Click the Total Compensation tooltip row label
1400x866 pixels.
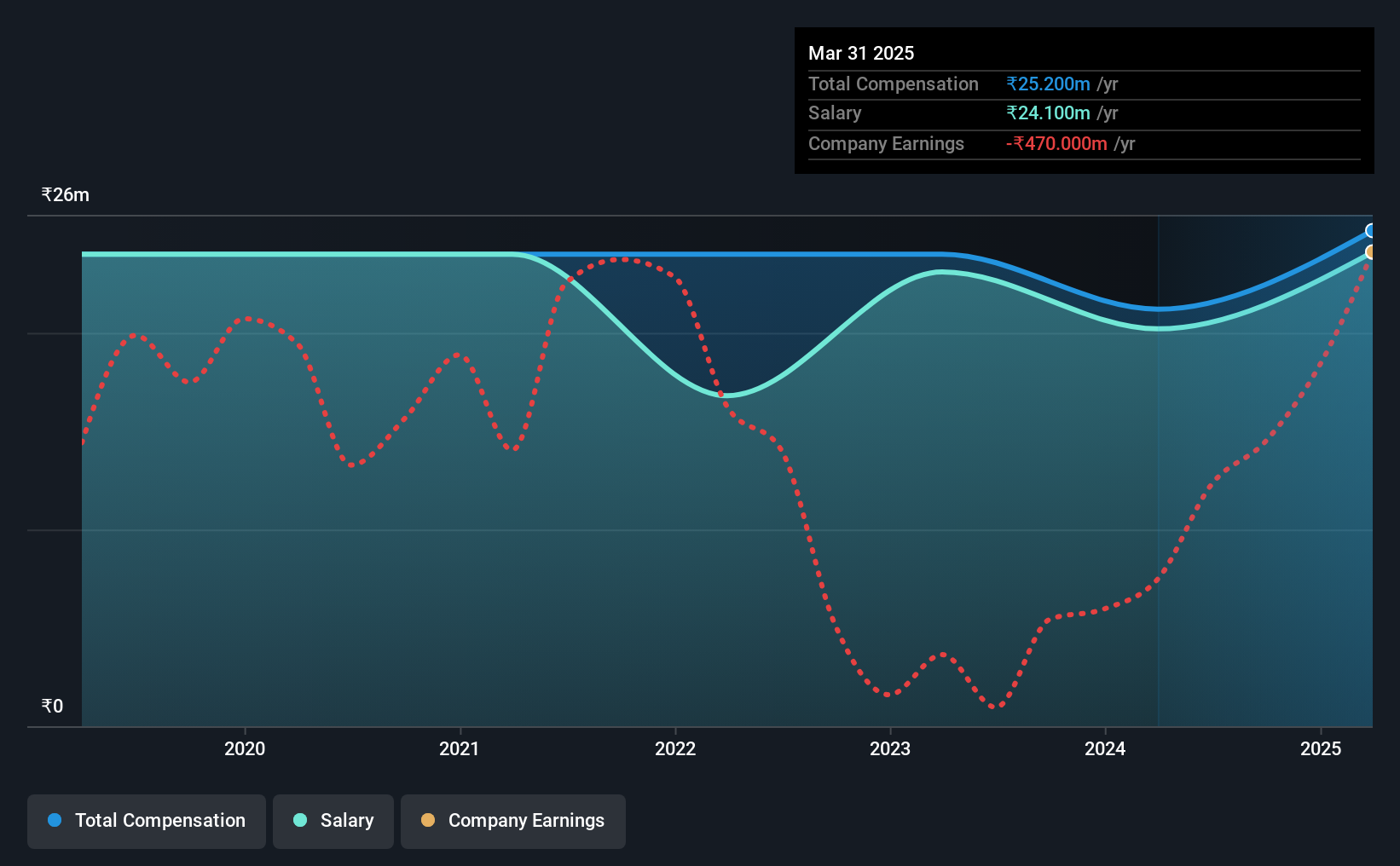tap(894, 84)
